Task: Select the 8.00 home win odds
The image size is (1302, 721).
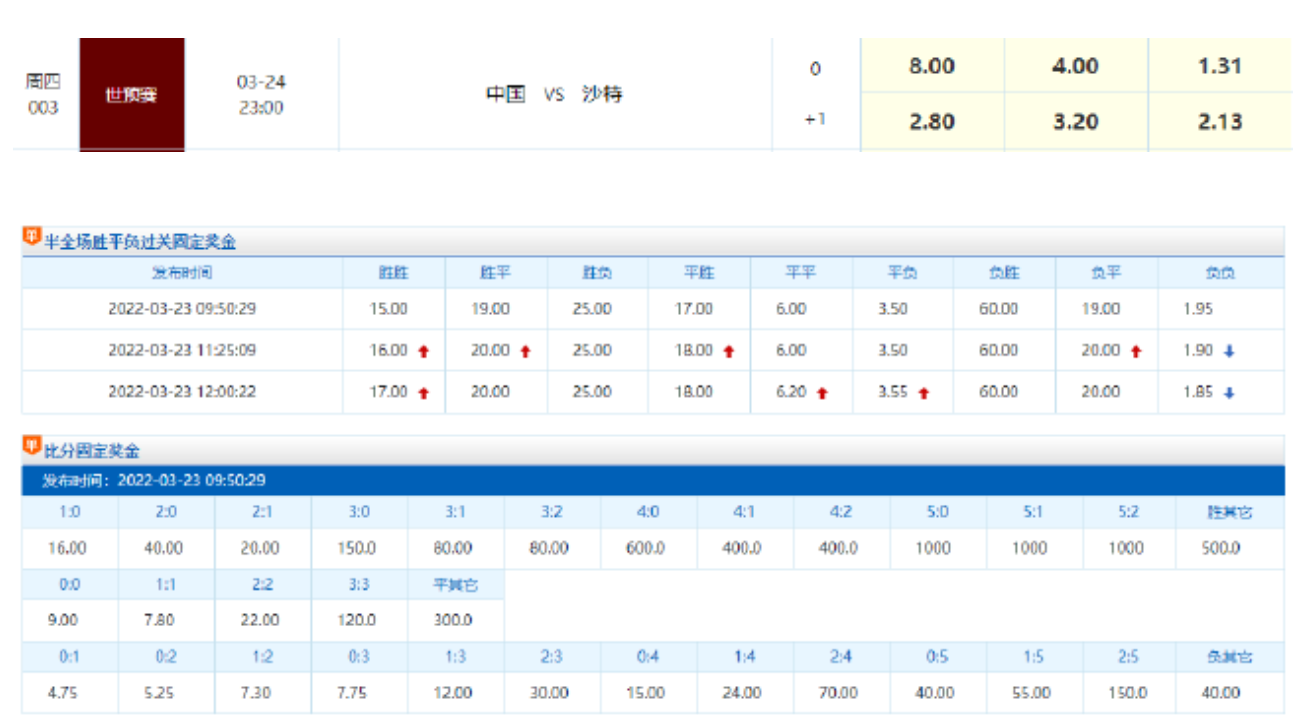Action: point(932,66)
